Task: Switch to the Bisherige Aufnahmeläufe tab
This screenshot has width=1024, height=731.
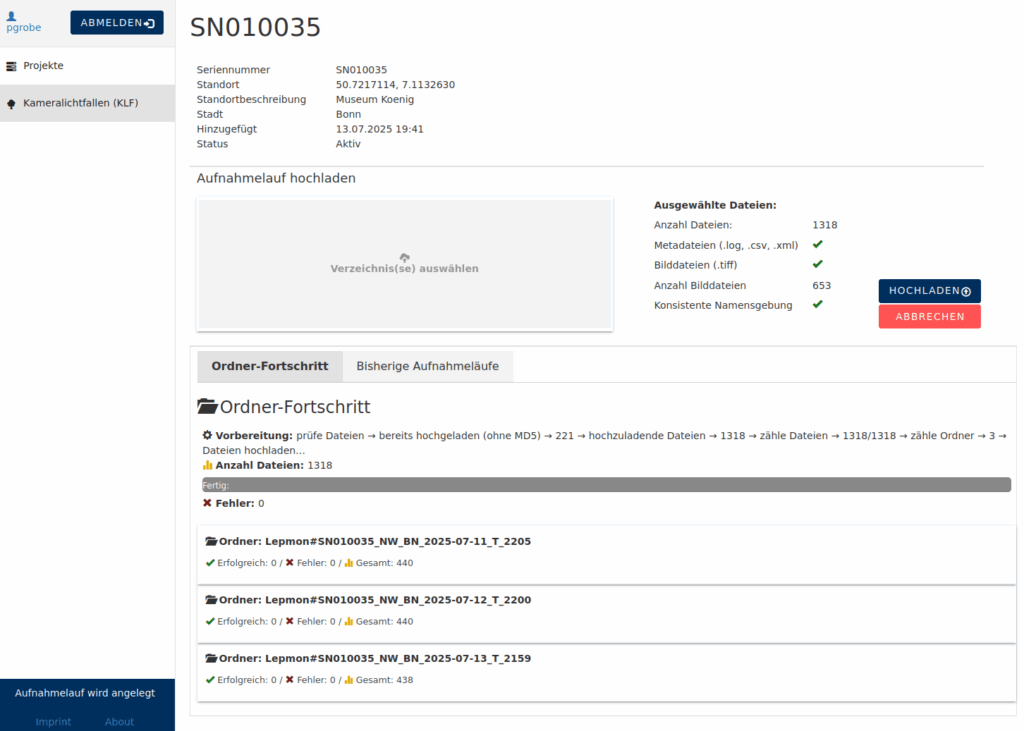Action: coord(428,366)
